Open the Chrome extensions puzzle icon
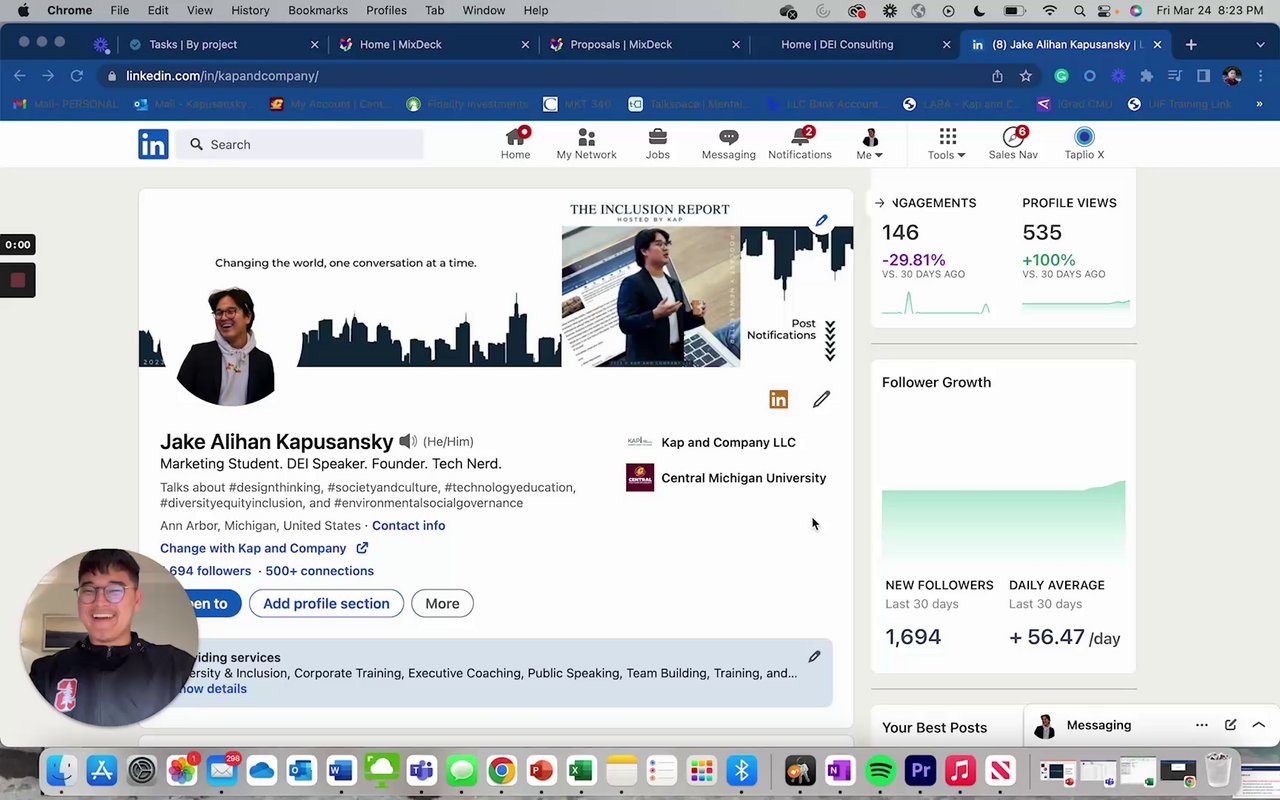The width and height of the screenshot is (1280, 800). 1147,76
